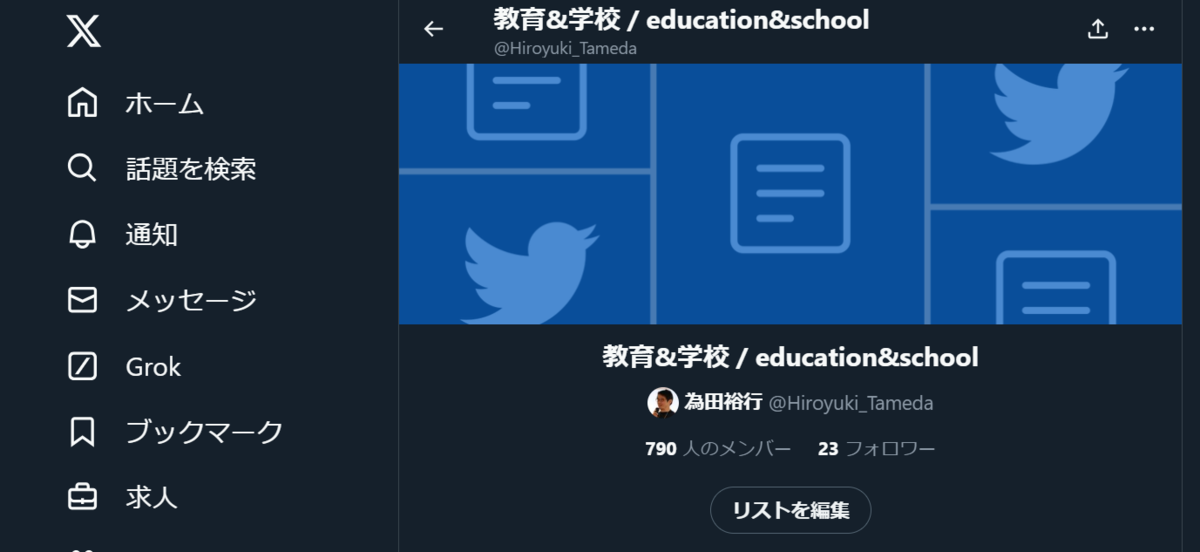Click the bookmark ribbon icon

click(82, 432)
